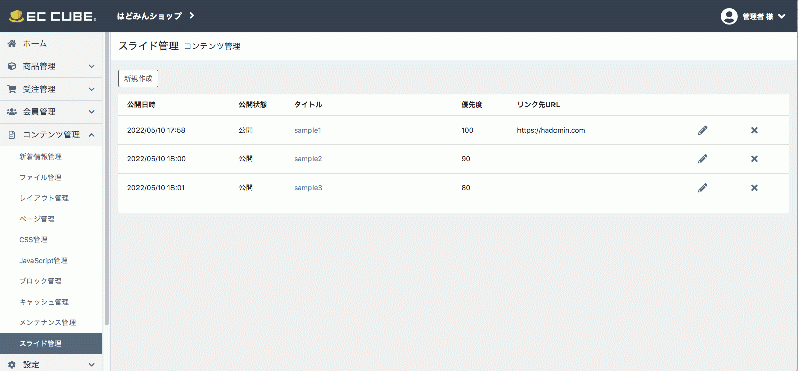
Task: Open the sample2 slide link
Action: [308, 159]
